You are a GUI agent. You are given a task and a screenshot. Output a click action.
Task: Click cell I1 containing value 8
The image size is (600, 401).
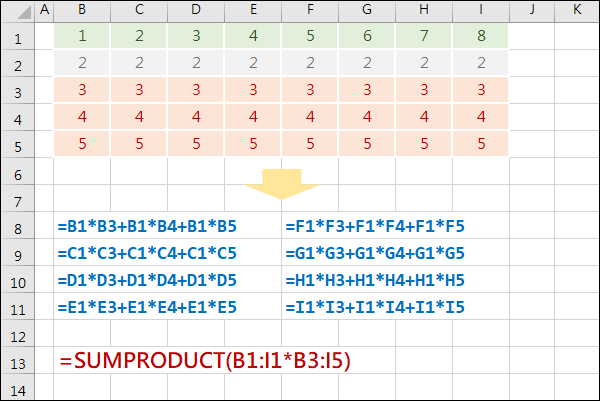[x=481, y=36]
